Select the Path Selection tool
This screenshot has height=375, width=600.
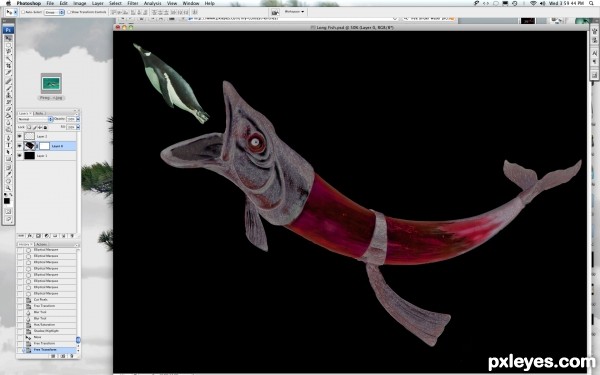[x=8, y=152]
